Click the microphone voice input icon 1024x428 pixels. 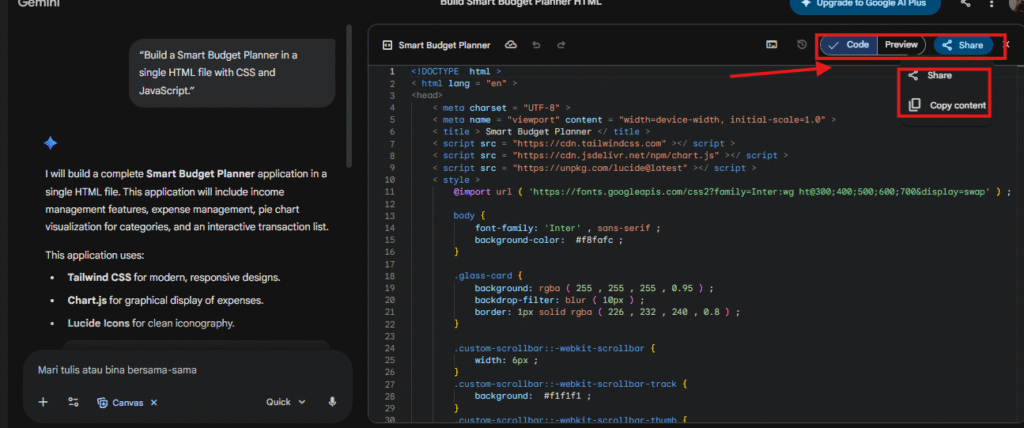(x=332, y=402)
